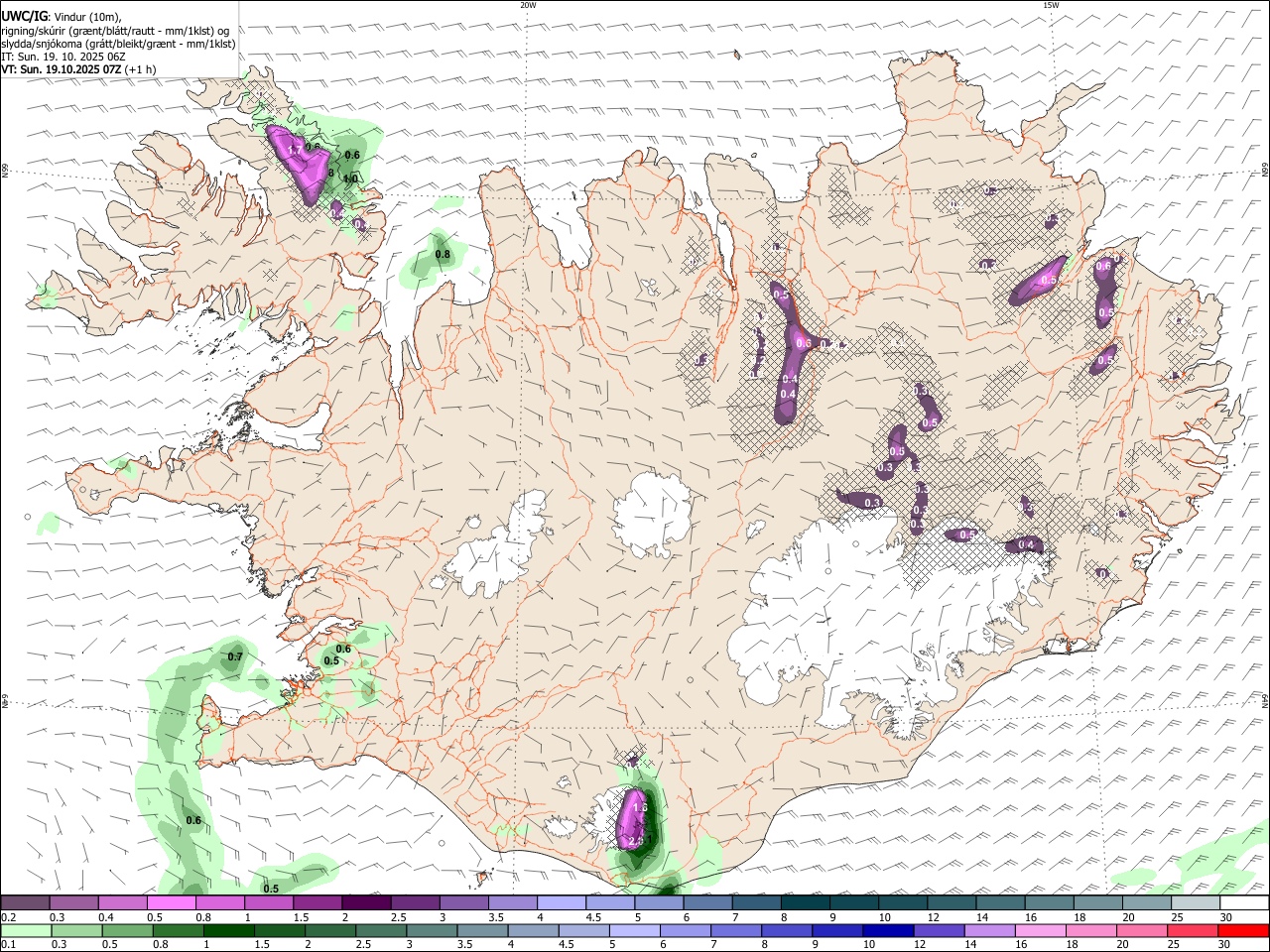Viewport: 1270px width, 952px height.
Task: Select the light grey swatch labeled 25, top row
Action: [1195, 902]
